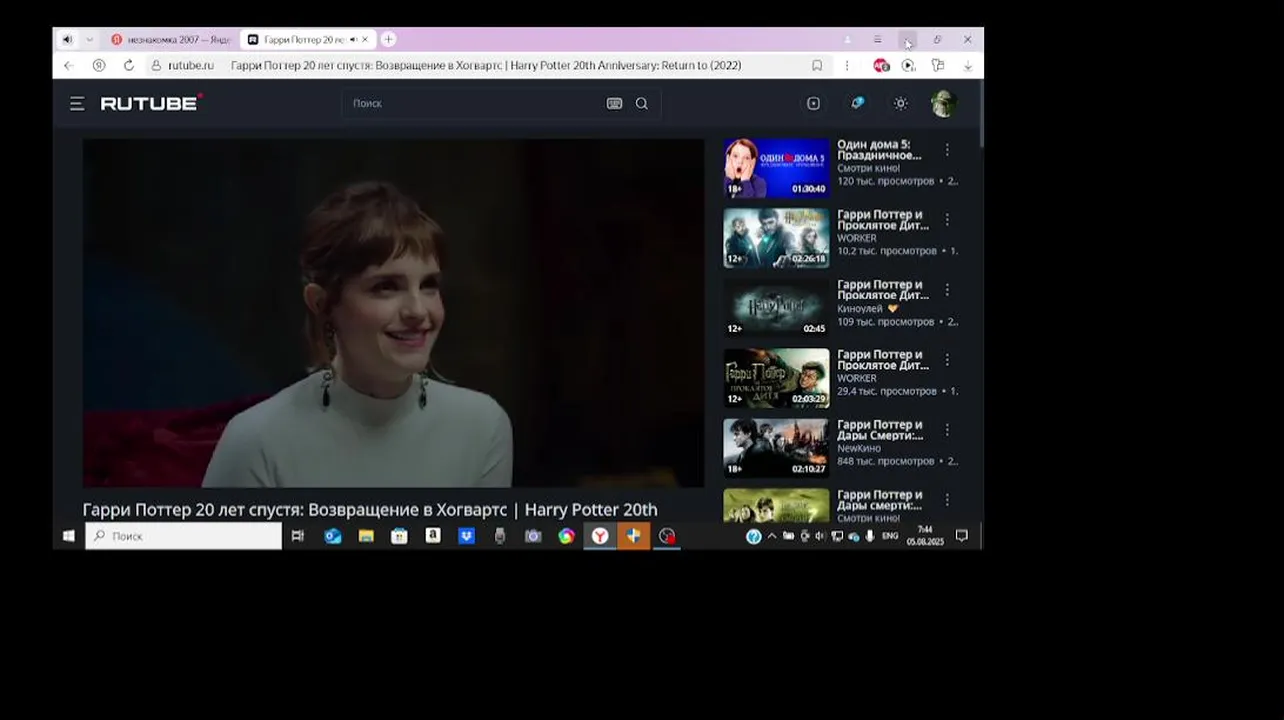This screenshot has height=720, width=1284.
Task: Open the ad blocker extension icon
Action: pos(881,65)
